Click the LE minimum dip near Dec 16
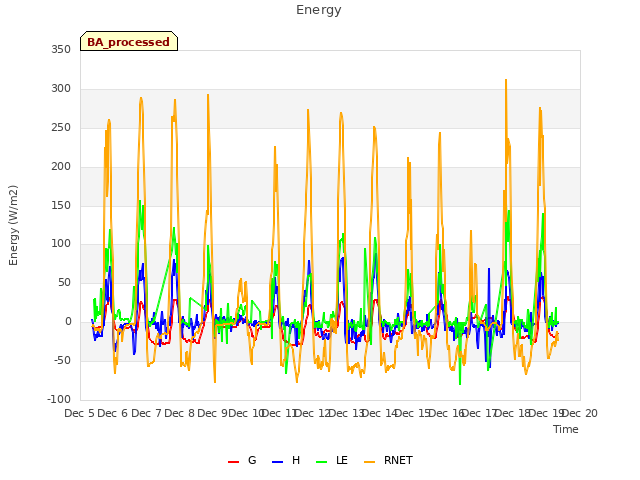Viewport: 640px width, 480px height. coord(460,384)
